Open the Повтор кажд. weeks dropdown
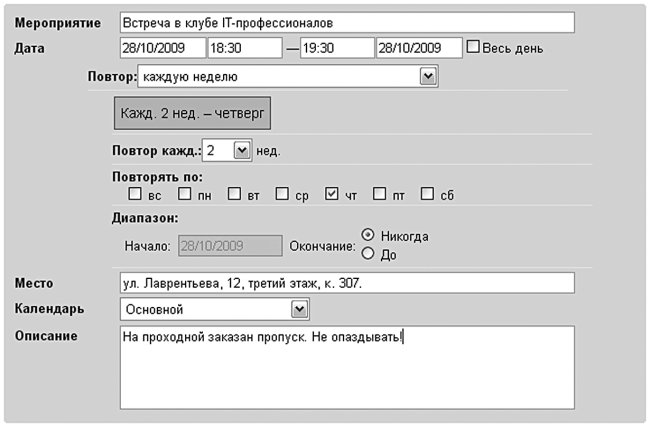Viewport: 650px width, 428px height. [x=227, y=150]
